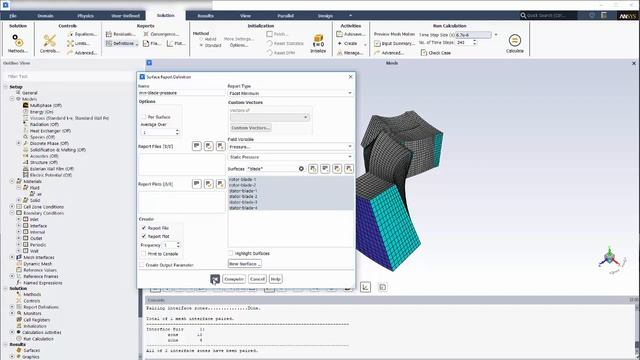
Task: Click first icon beside Report Files list
Action: 197,146
